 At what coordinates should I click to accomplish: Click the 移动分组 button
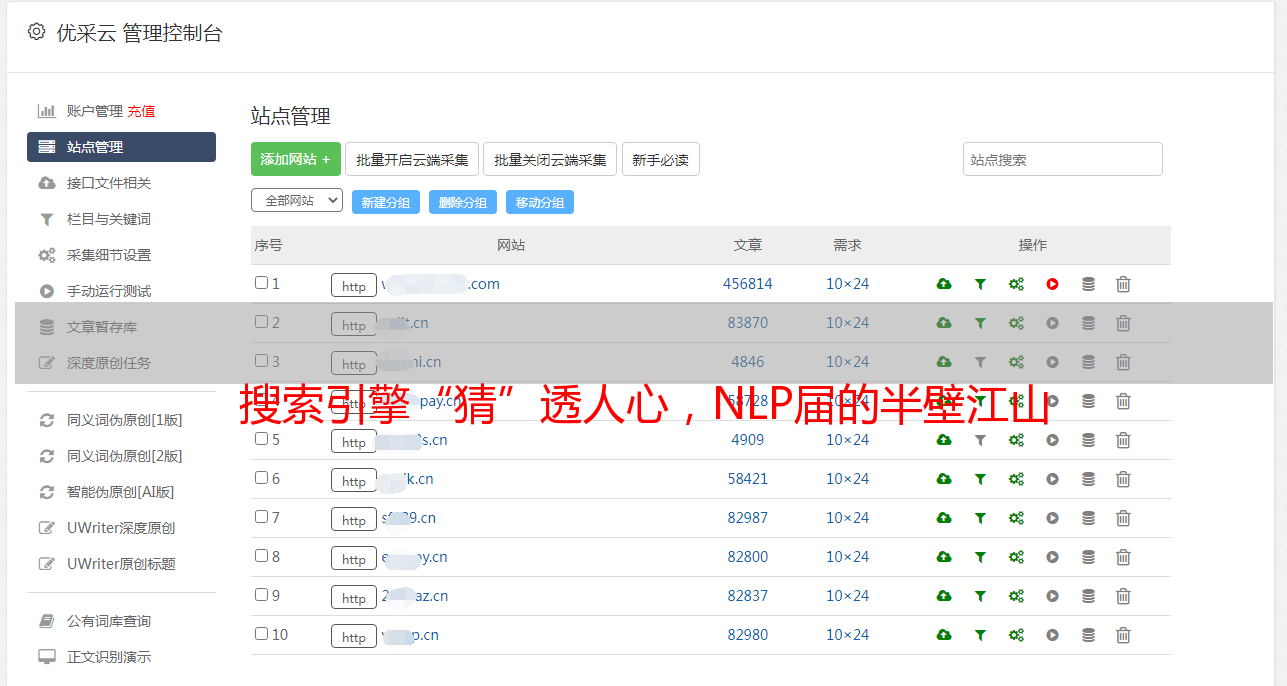click(540, 202)
